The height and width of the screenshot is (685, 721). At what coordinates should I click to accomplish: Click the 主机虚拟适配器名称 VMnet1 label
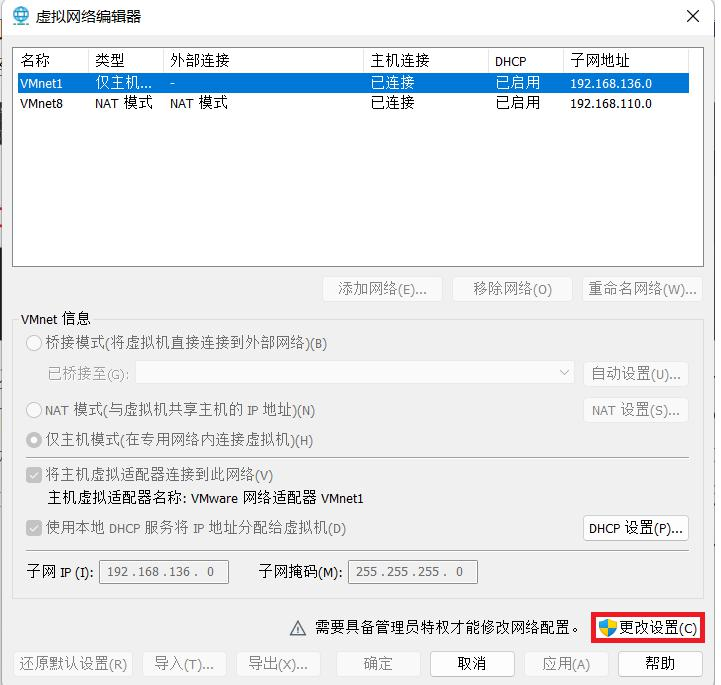coord(206,498)
